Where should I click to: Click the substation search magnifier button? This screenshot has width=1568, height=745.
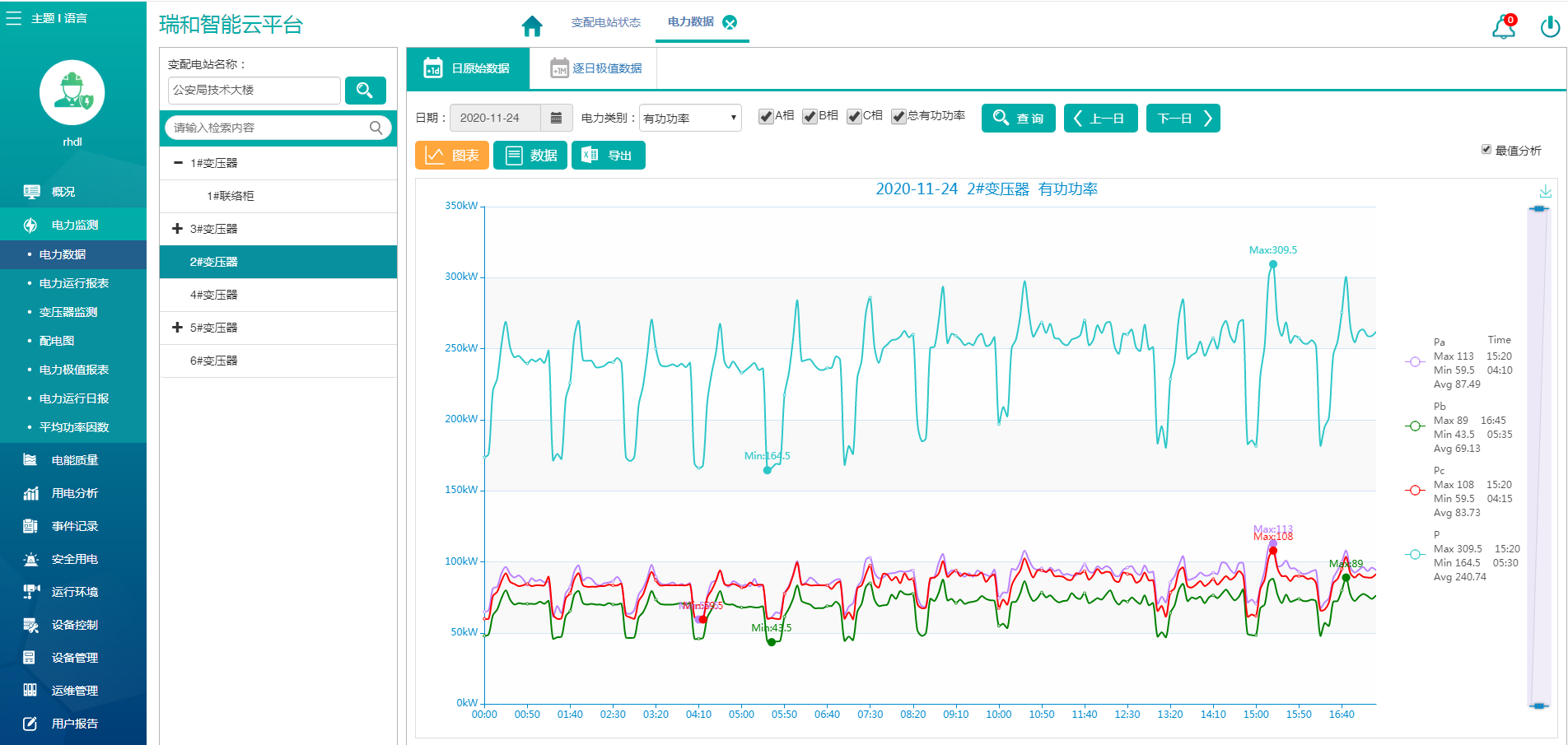(365, 91)
